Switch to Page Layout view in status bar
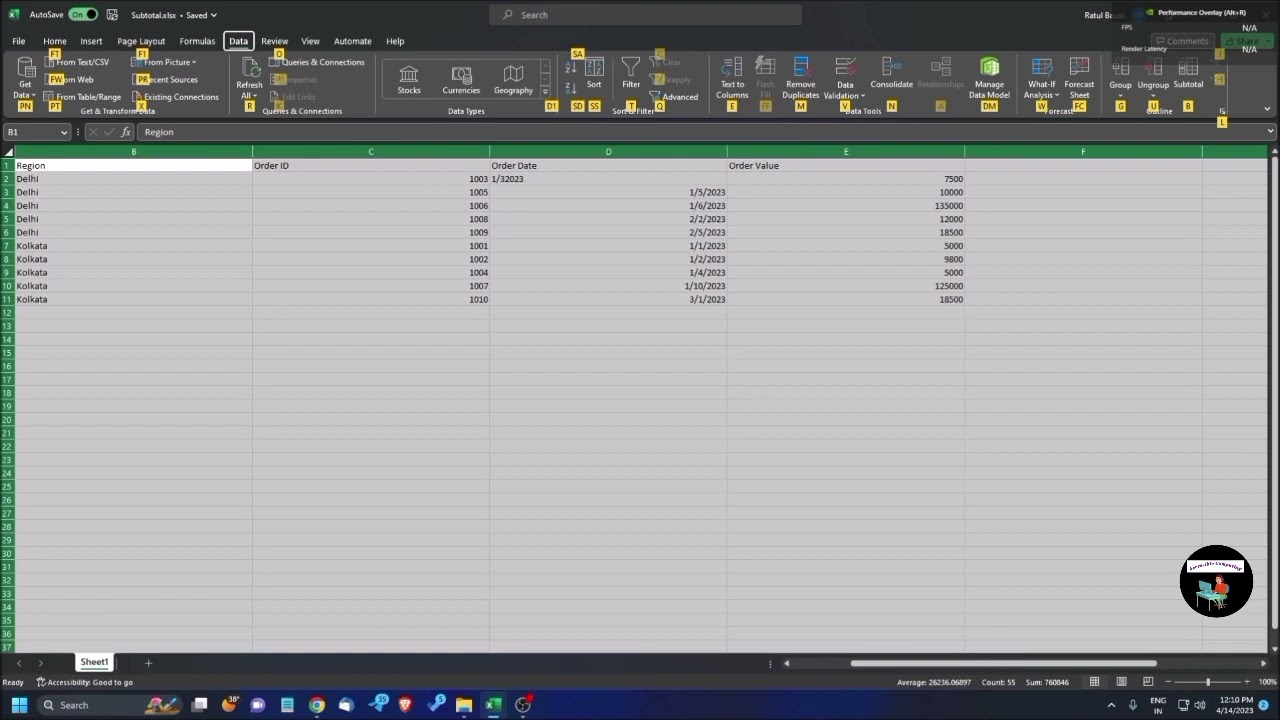1280x720 pixels. point(1121,682)
